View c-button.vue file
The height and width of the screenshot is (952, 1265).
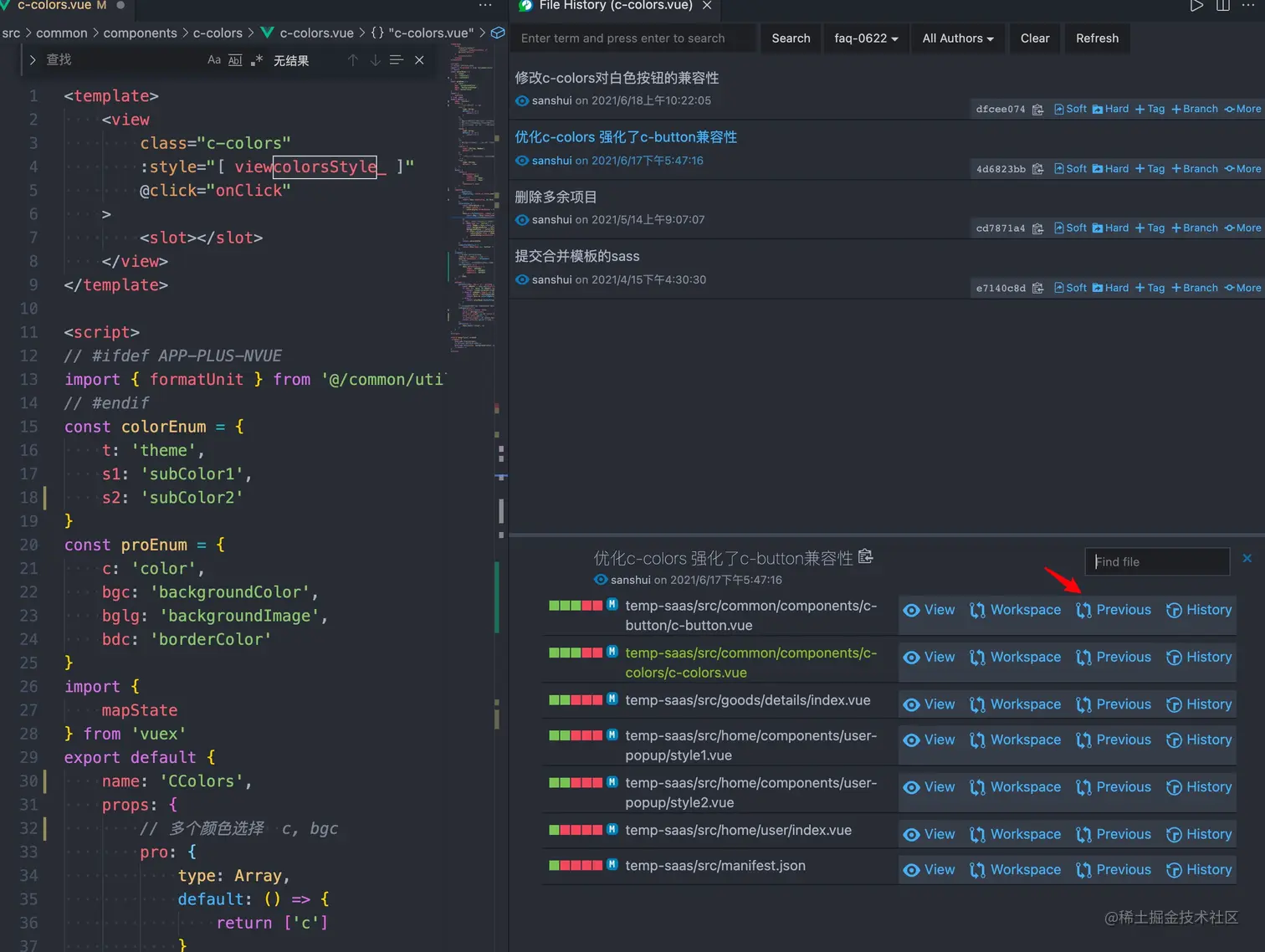(x=929, y=610)
